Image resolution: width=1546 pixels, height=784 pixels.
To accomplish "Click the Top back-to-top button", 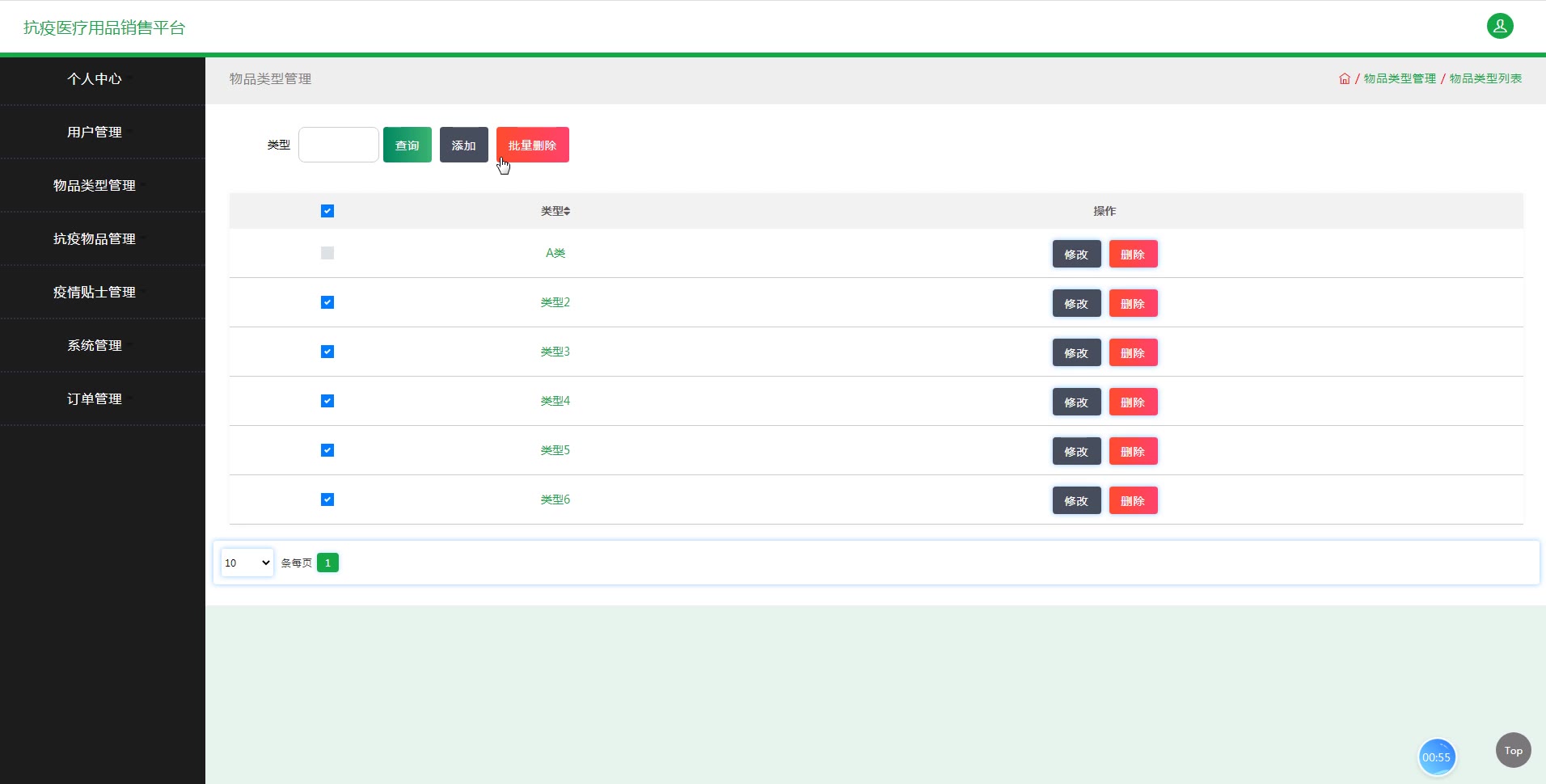I will (x=1514, y=750).
